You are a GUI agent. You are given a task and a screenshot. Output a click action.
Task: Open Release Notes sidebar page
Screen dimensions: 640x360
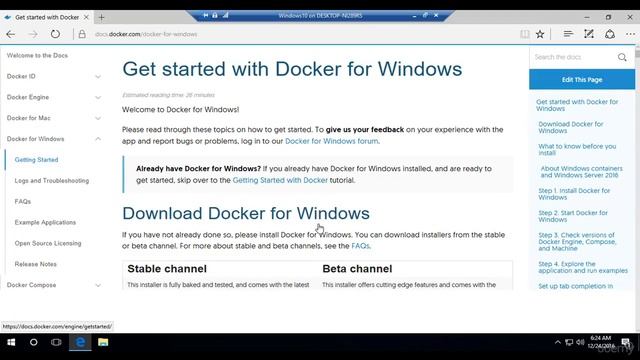tap(36, 264)
